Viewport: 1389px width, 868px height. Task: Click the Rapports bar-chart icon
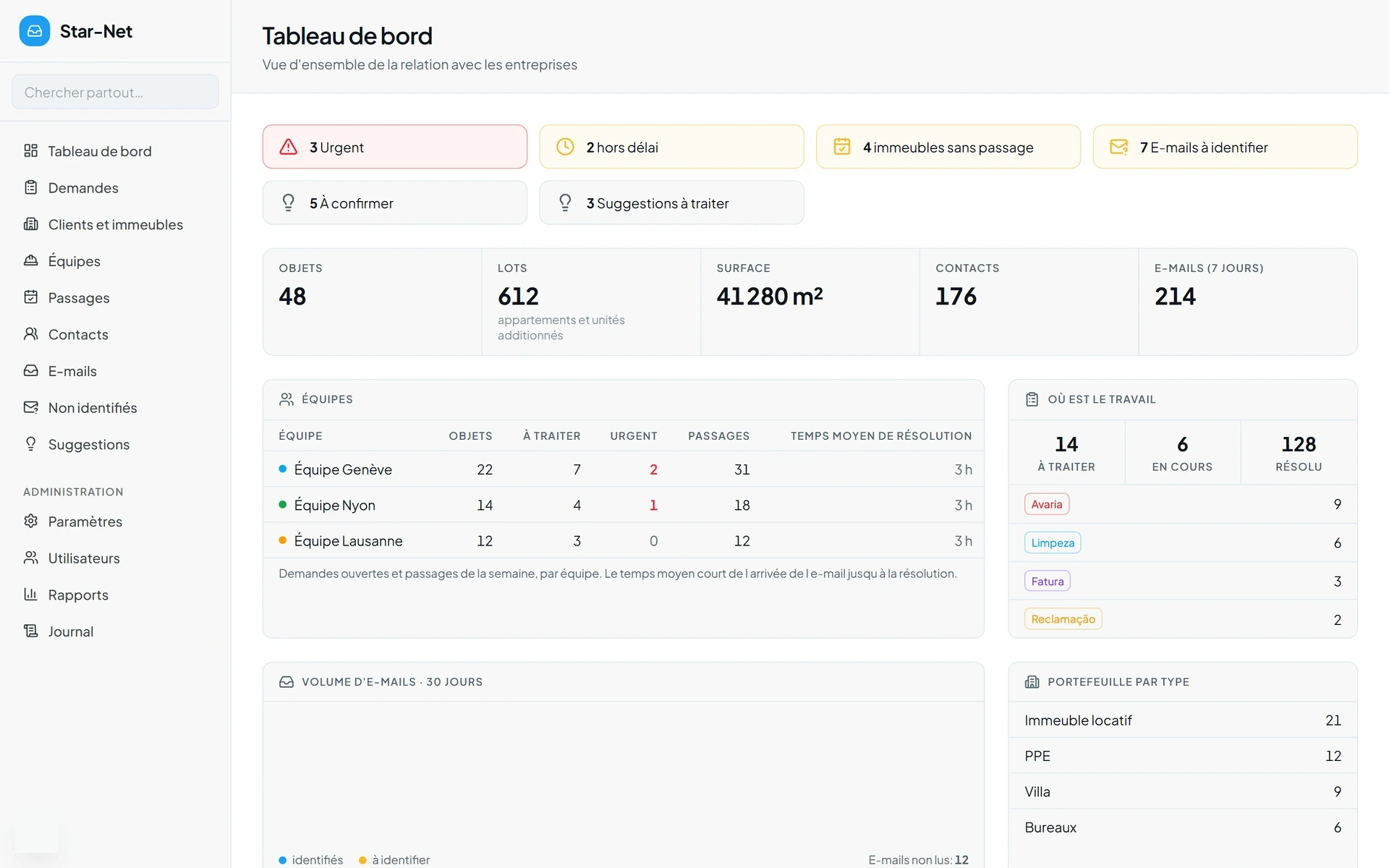(30, 595)
